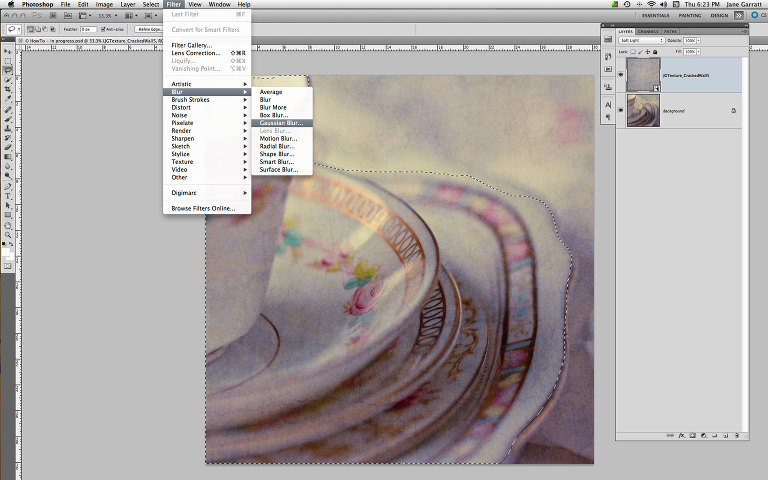Add a layer mask
The image size is (768, 480).
click(x=693, y=435)
